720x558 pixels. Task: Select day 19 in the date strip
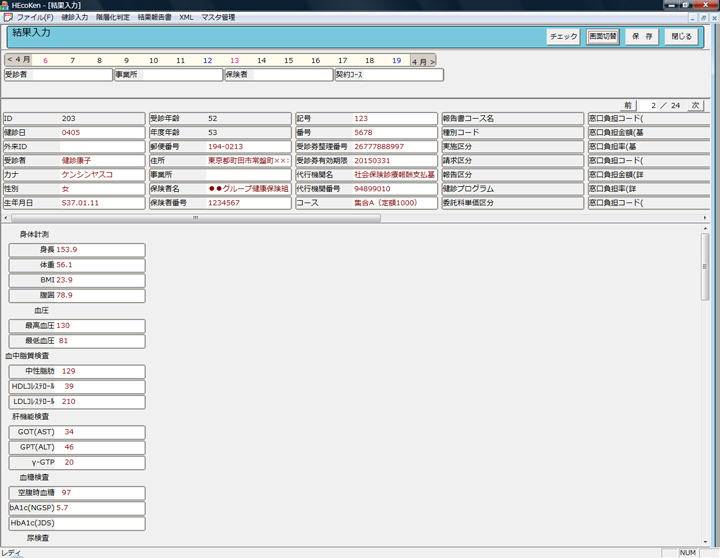coord(396,61)
